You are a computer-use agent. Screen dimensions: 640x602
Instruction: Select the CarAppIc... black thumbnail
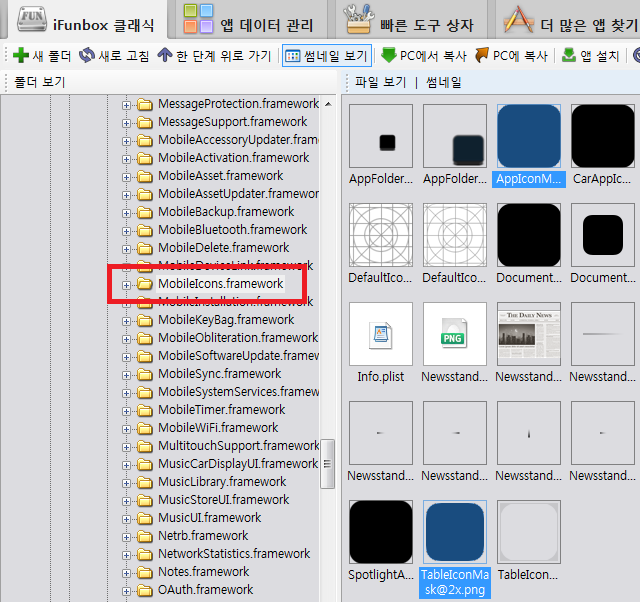(x=602, y=136)
